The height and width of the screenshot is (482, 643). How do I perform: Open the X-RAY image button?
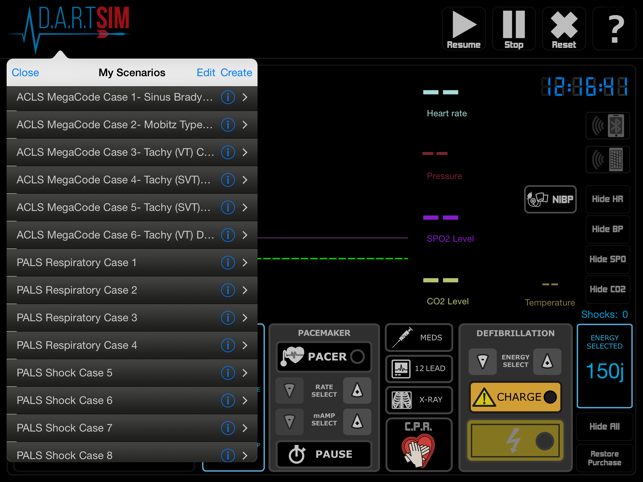tap(419, 400)
